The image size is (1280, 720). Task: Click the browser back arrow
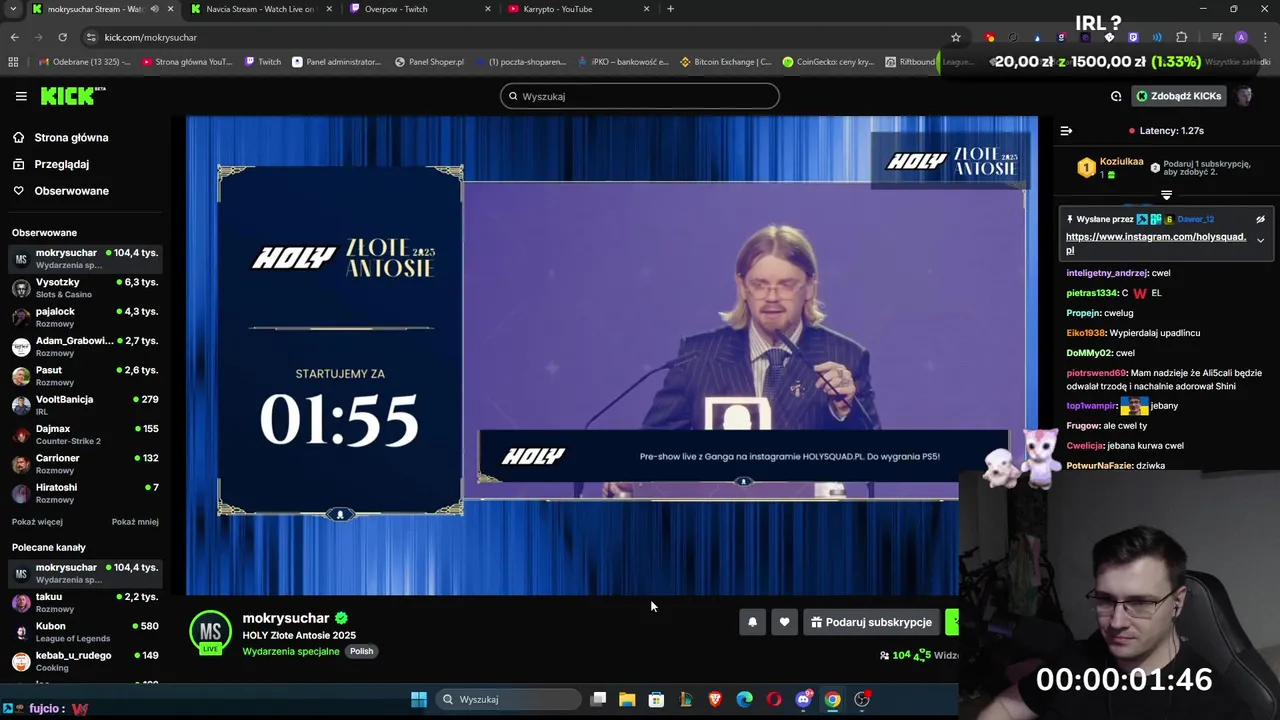[x=15, y=37]
